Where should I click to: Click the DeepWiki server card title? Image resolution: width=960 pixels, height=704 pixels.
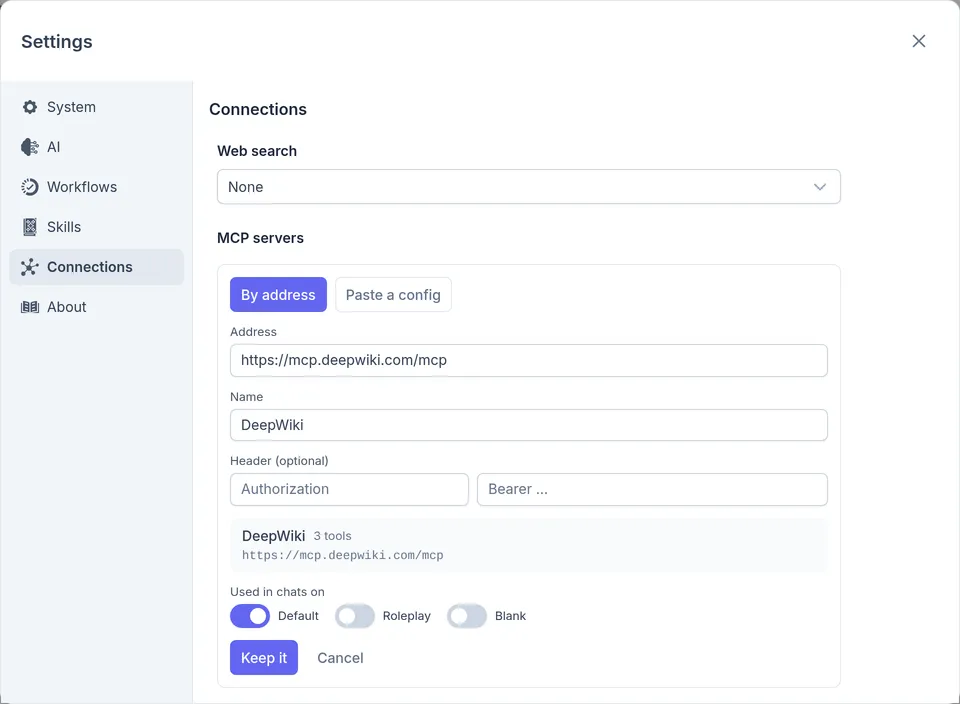click(x=273, y=536)
